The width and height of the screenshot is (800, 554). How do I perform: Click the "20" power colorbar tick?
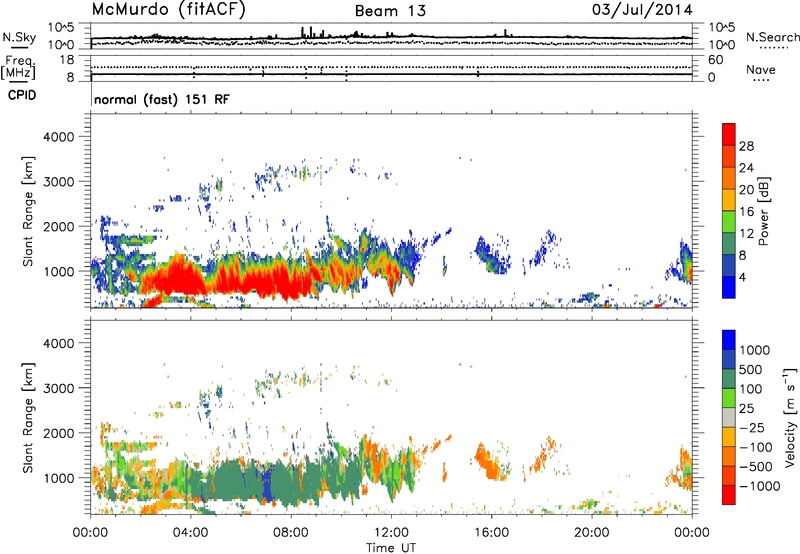point(746,190)
